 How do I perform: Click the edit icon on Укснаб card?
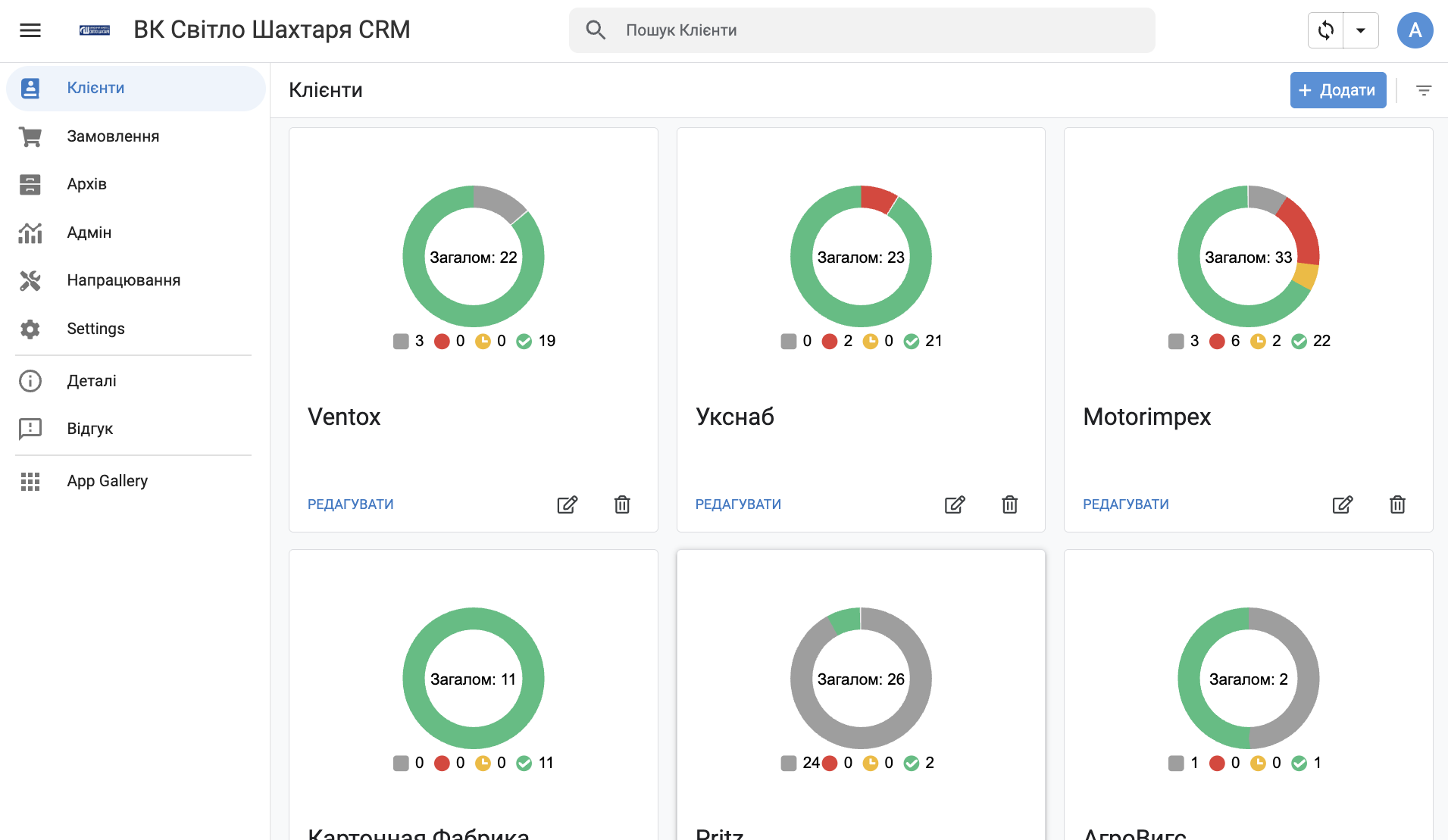point(955,504)
